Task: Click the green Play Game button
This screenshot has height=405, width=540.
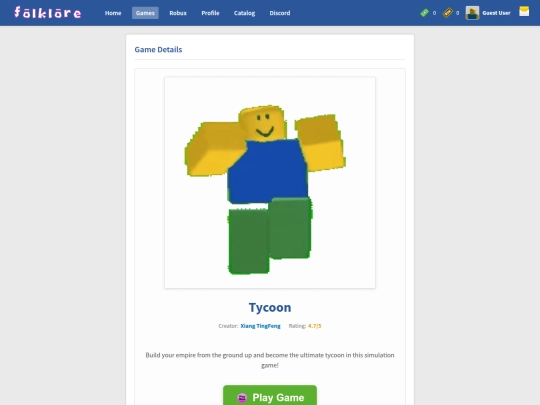Action: pos(270,396)
